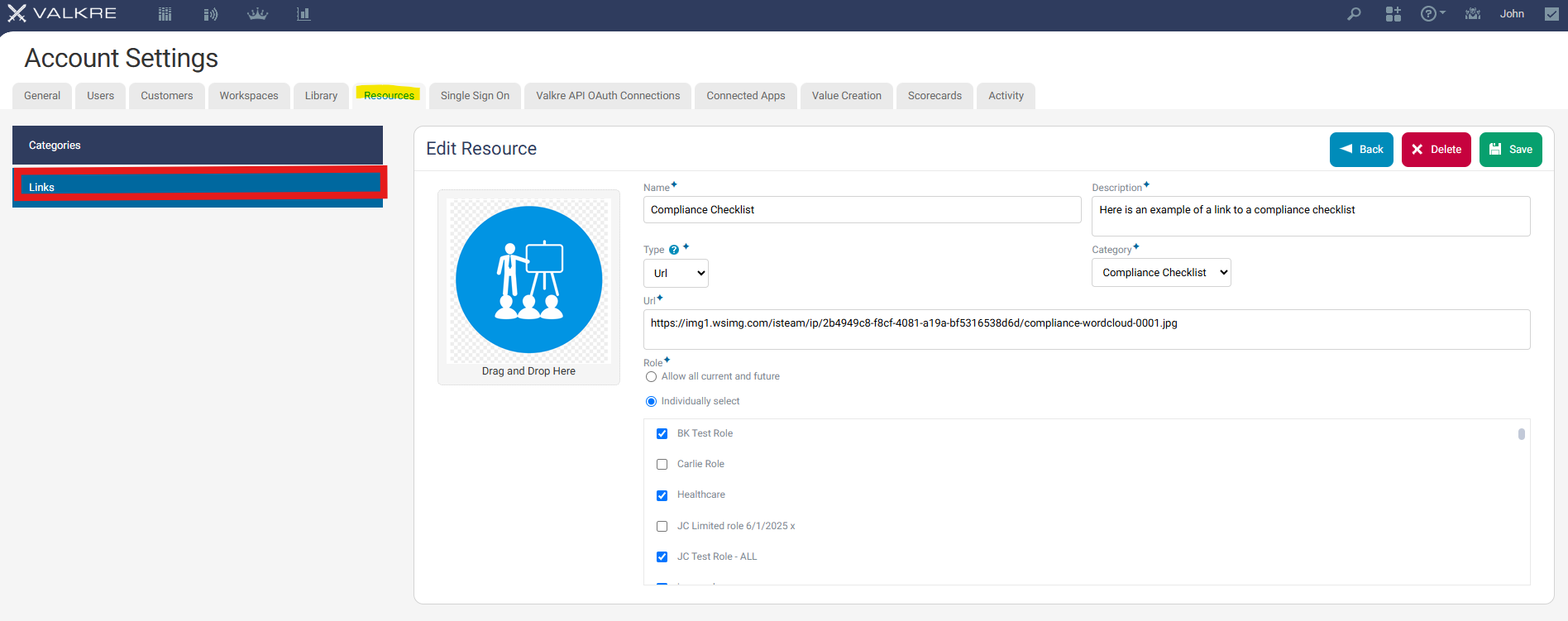Open the Value Creation tab
The height and width of the screenshot is (621, 1568).
[847, 96]
